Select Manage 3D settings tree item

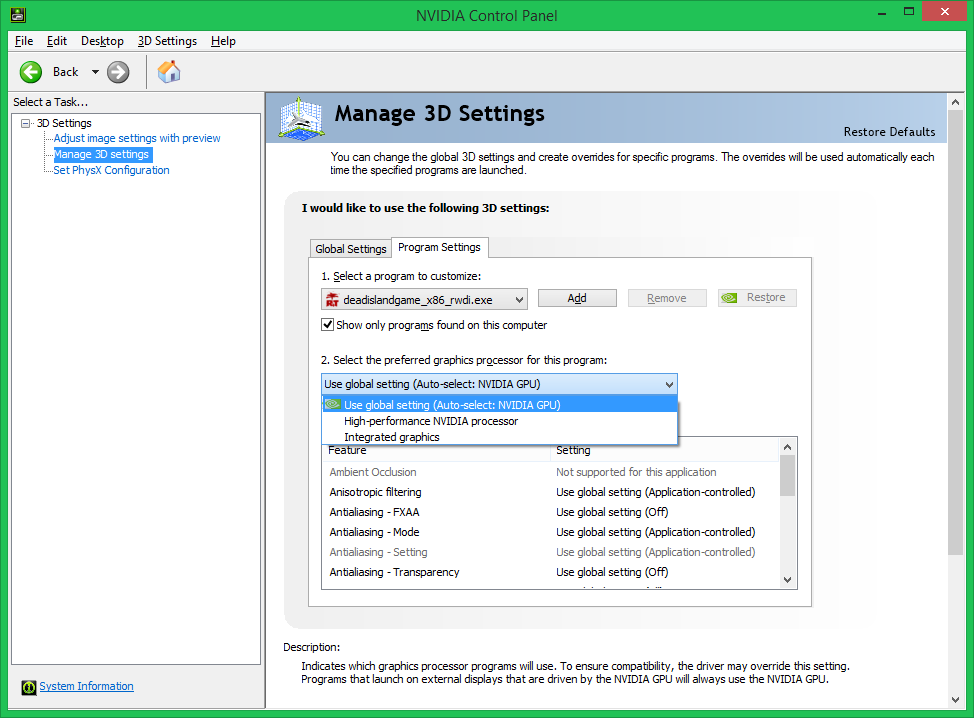101,154
